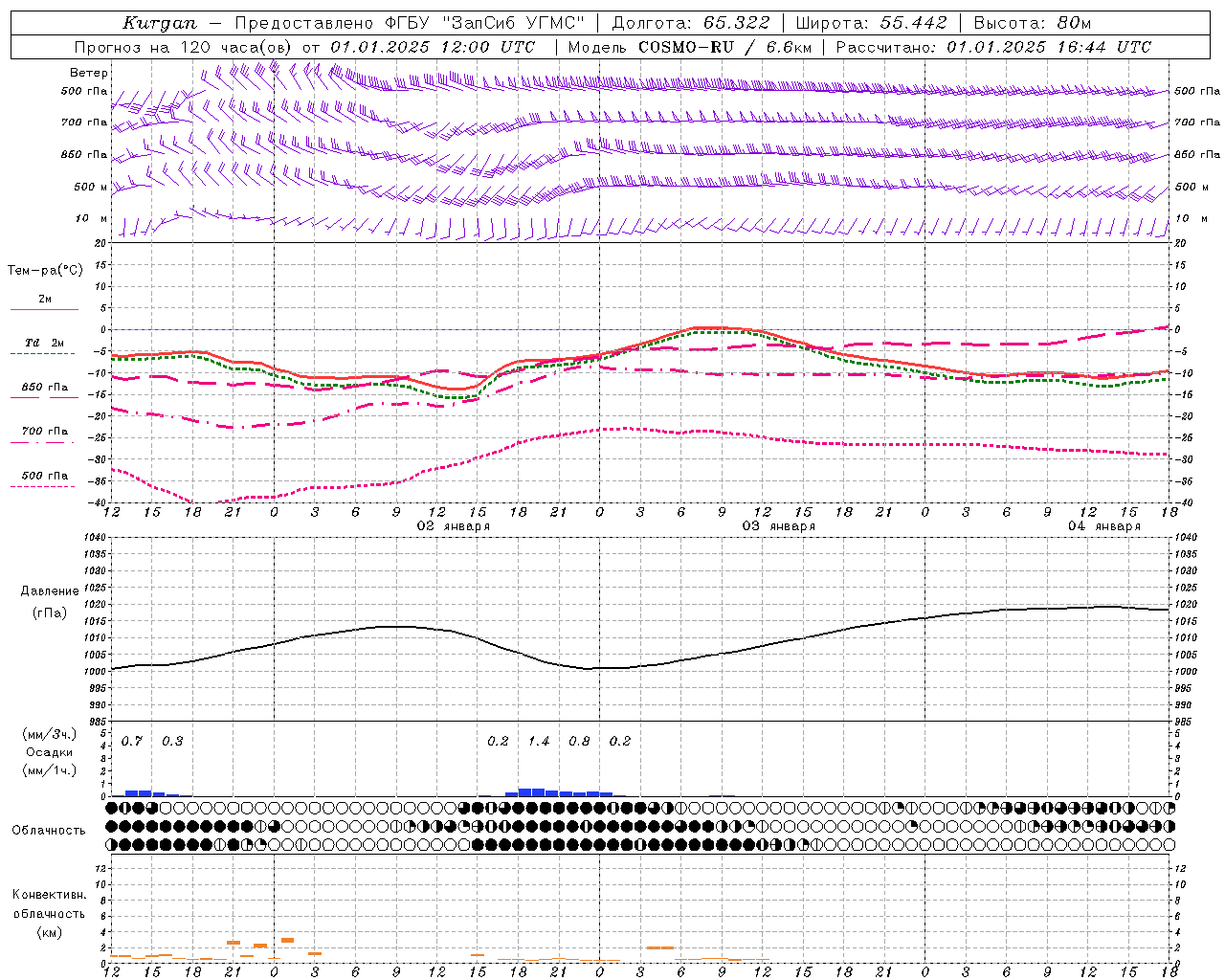Image resolution: width=1225 pixels, height=980 pixels.
Task: Click the "(гПа)" unit under Давление
Action: coord(50,613)
